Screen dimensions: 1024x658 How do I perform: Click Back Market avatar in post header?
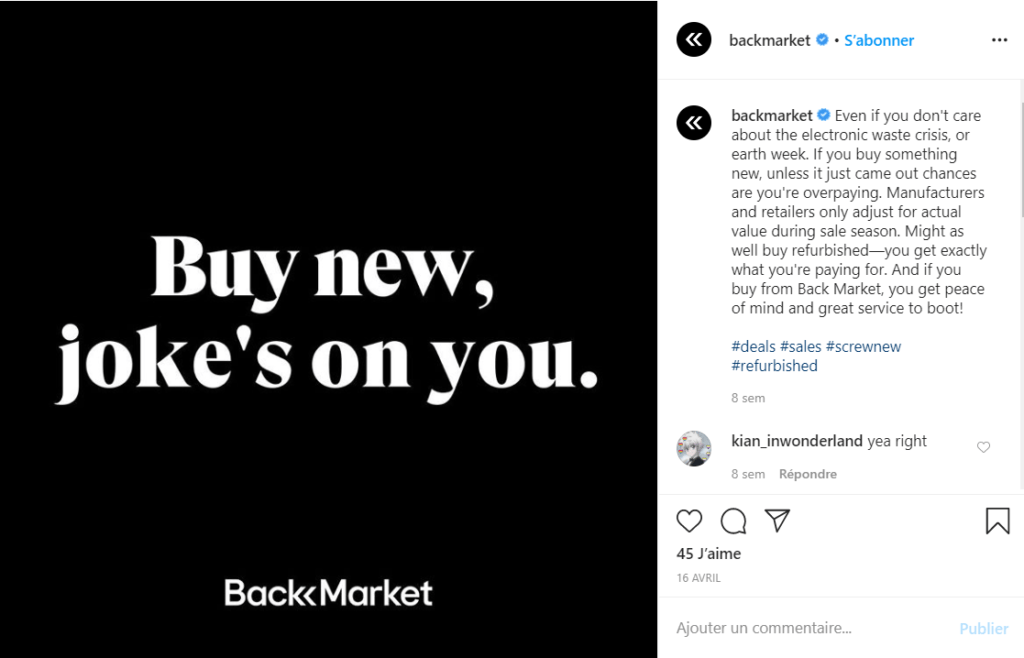coord(694,40)
